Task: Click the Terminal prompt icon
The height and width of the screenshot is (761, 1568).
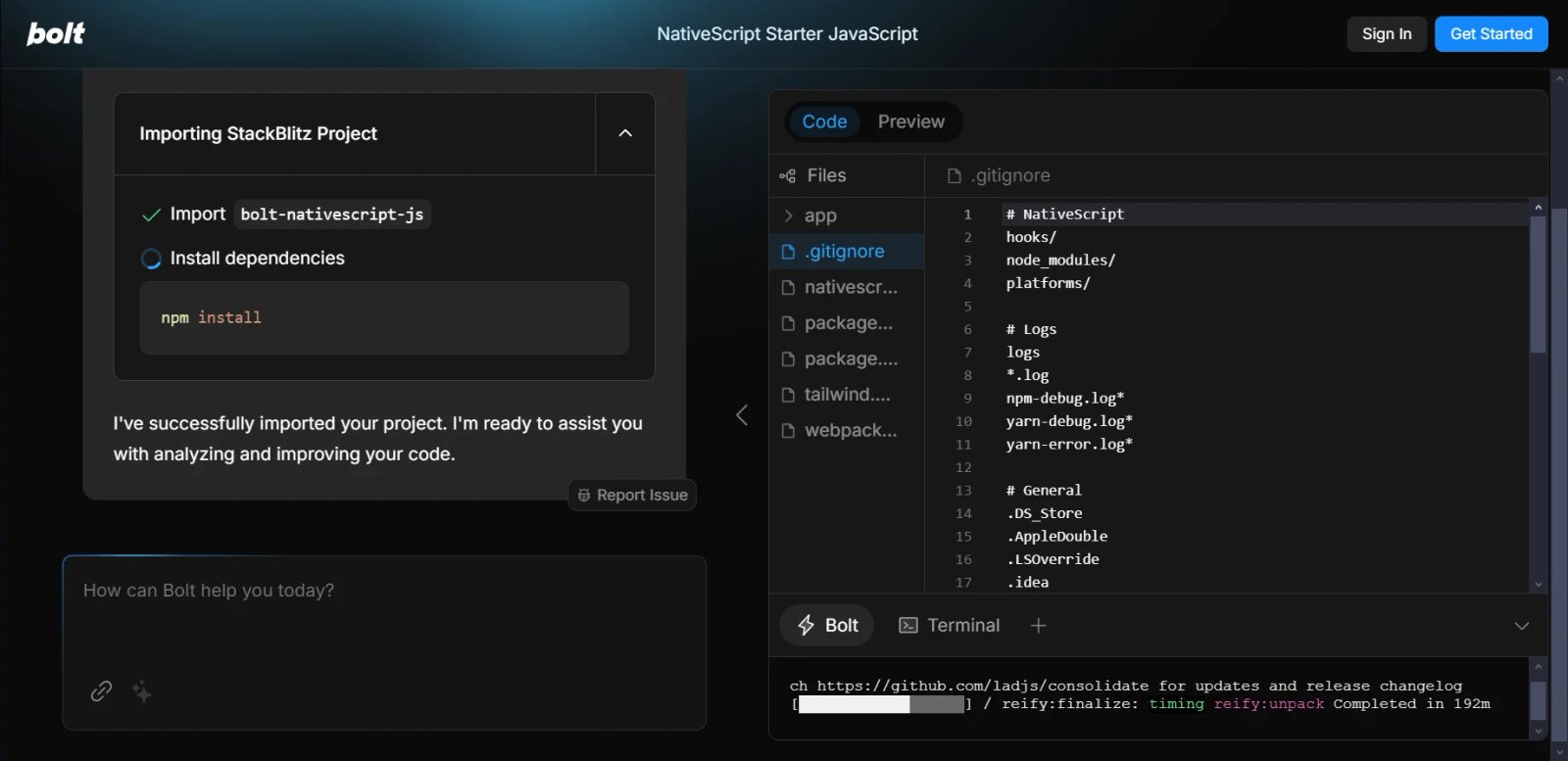Action: (908, 626)
